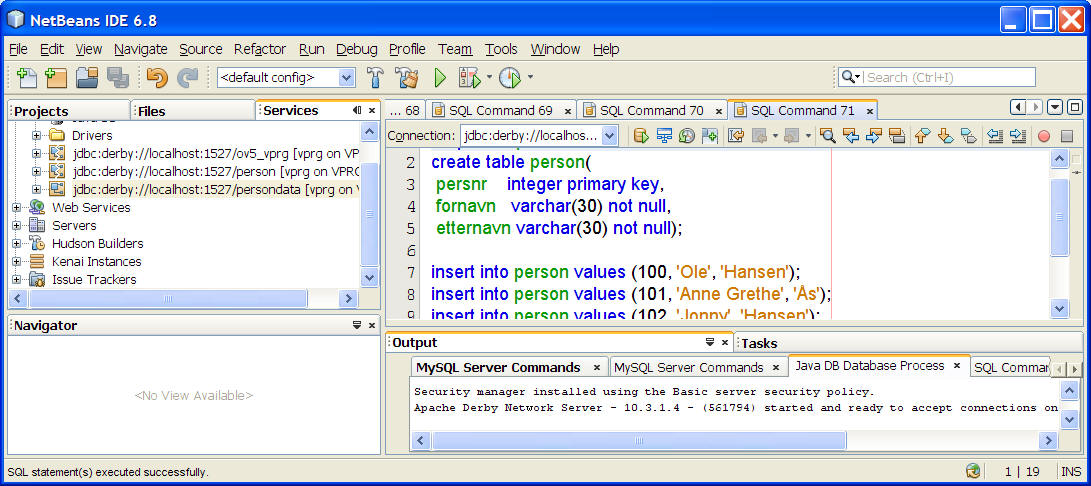Viewport: 1091px width, 486px height.
Task: Click the Undo arrow icon
Action: tap(157, 77)
